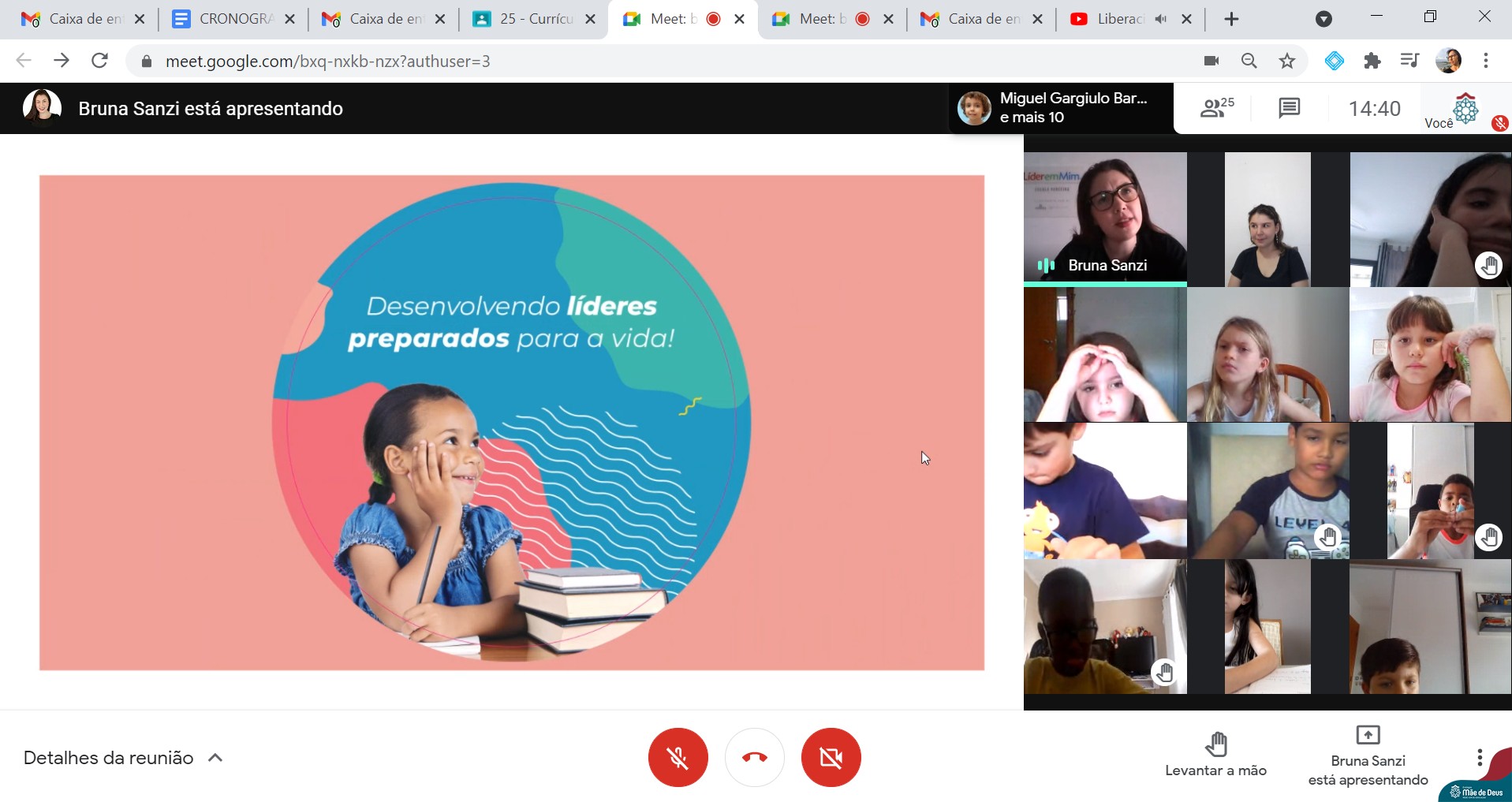
Task: Click the red hang up call button
Action: point(754,757)
